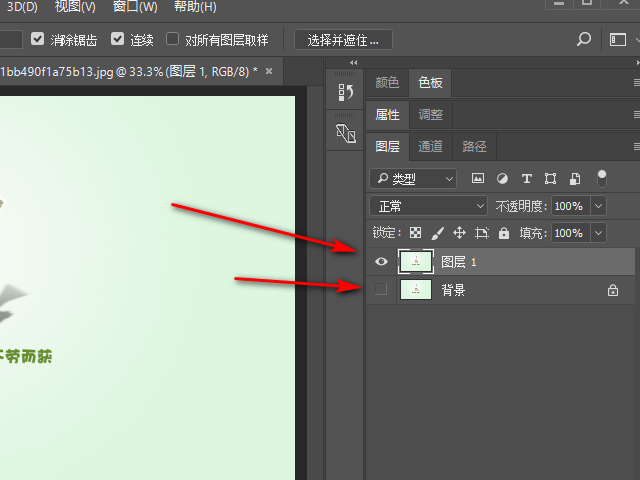Open the 类型 layer filter dropdown
640x480 pixels.
click(x=413, y=179)
